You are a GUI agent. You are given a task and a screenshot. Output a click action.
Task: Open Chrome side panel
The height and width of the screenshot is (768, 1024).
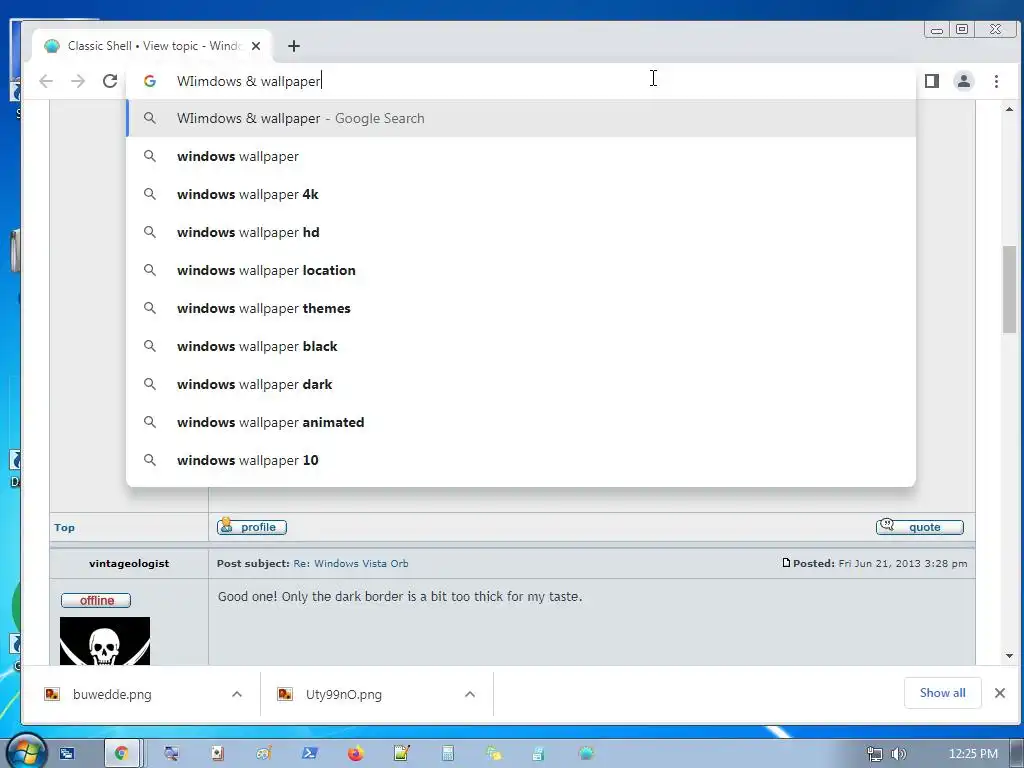932,81
